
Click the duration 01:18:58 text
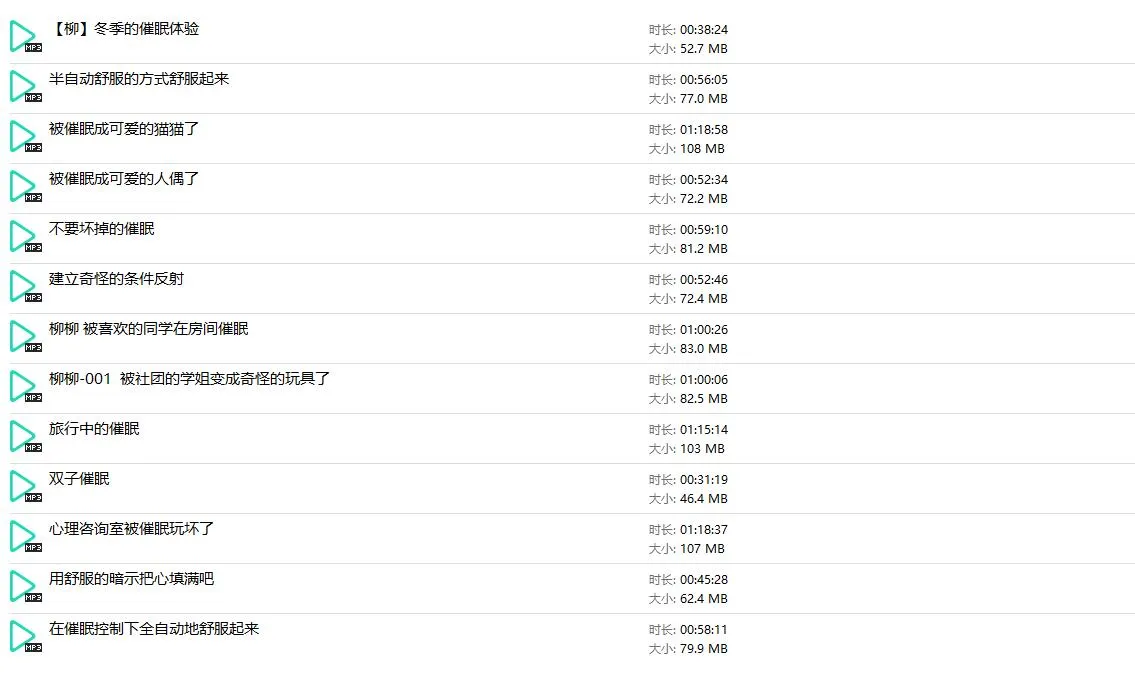point(704,130)
